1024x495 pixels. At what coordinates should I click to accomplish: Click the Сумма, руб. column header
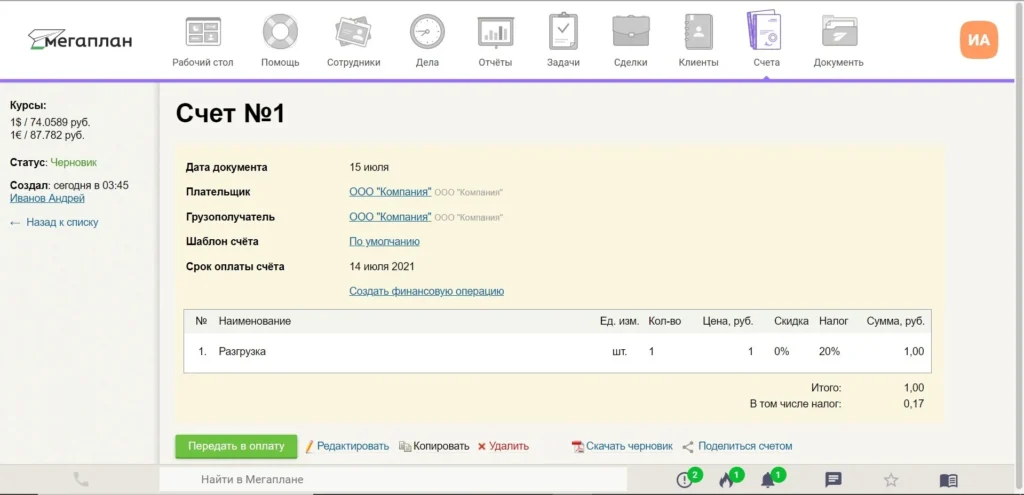click(x=895, y=321)
